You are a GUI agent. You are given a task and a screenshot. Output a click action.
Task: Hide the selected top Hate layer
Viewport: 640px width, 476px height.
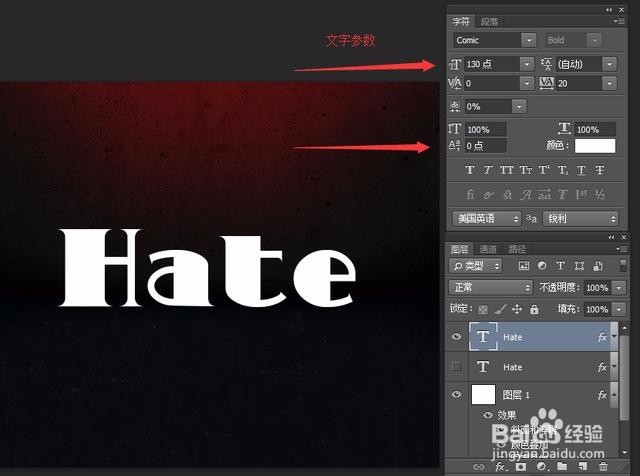[456, 336]
